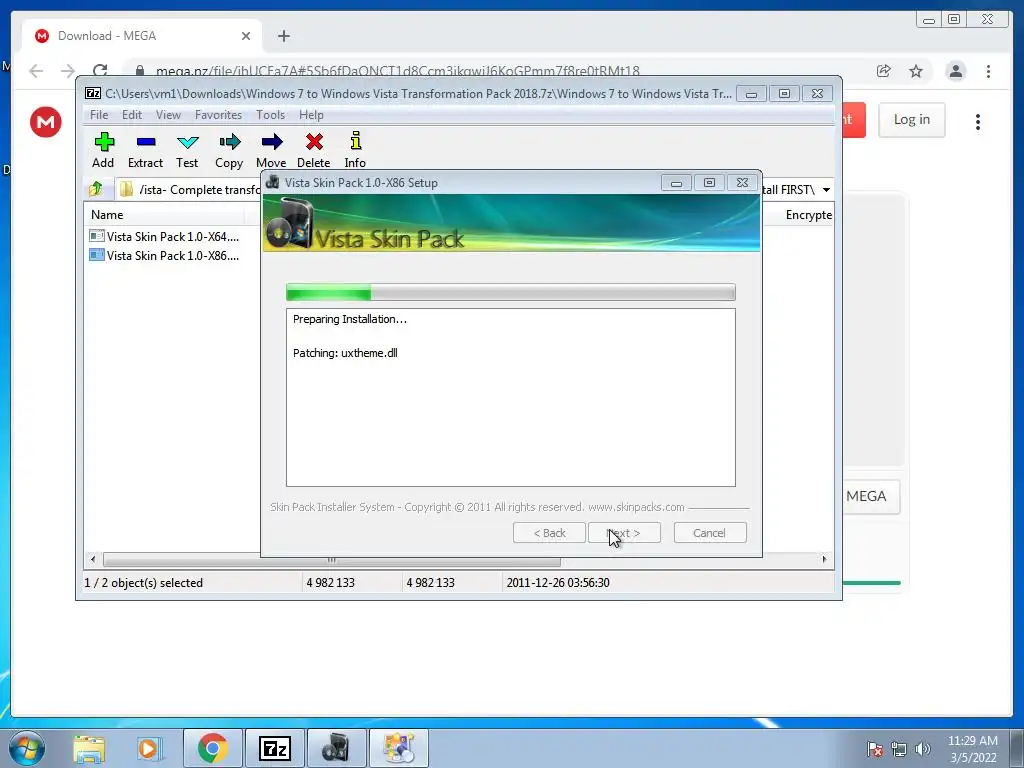Go back in Chrome
The height and width of the screenshot is (768, 1024).
coord(36,71)
